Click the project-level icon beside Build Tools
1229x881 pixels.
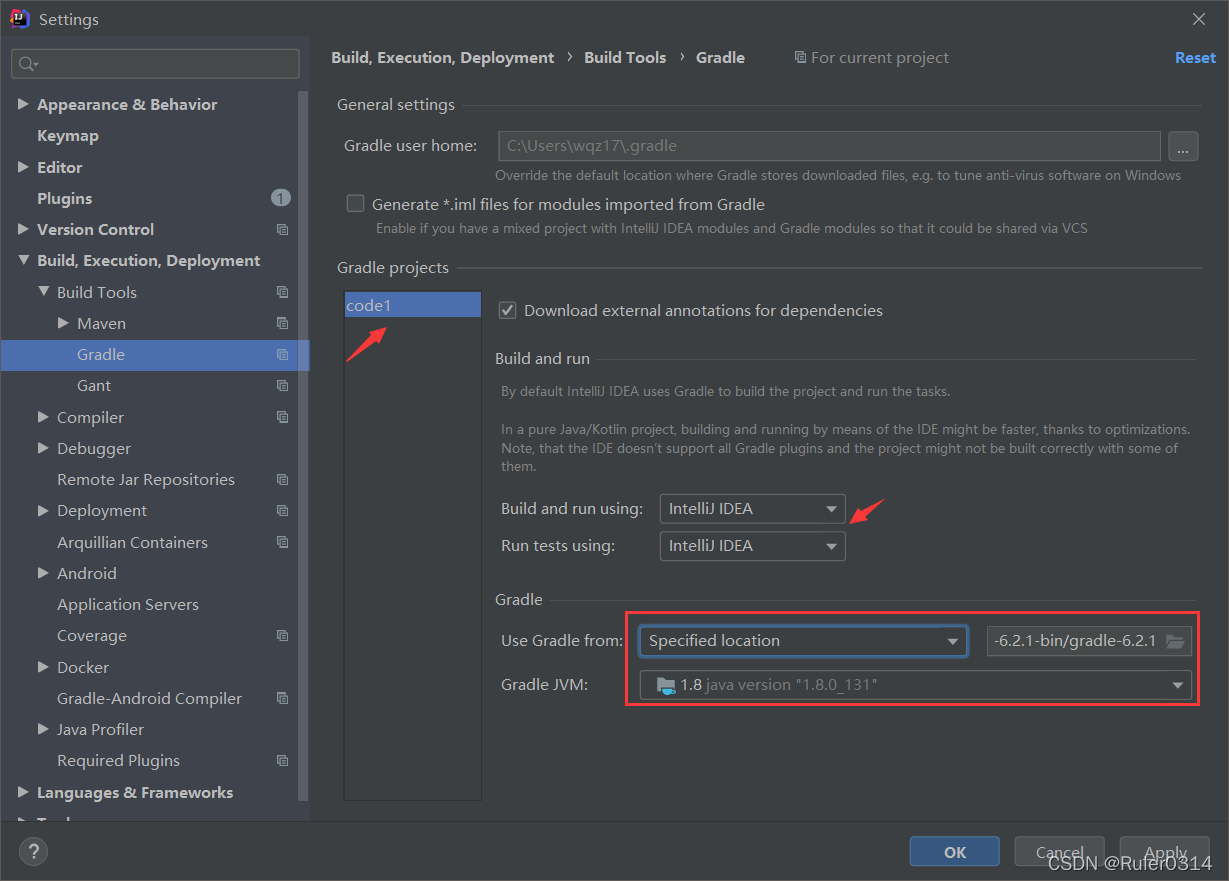283,292
